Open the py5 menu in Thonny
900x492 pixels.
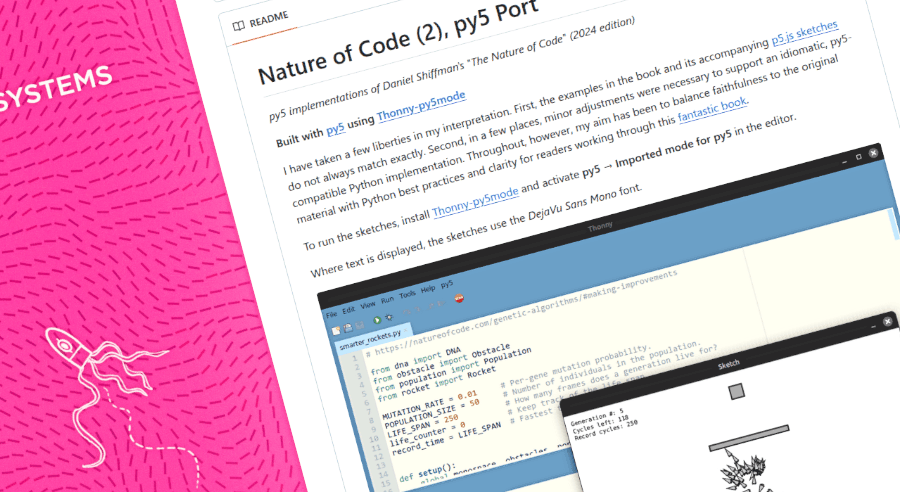point(447,284)
